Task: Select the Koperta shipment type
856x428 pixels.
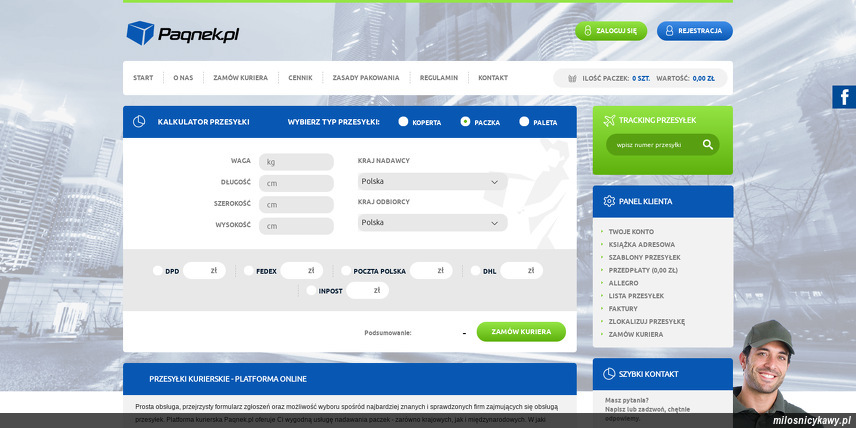Action: point(403,122)
